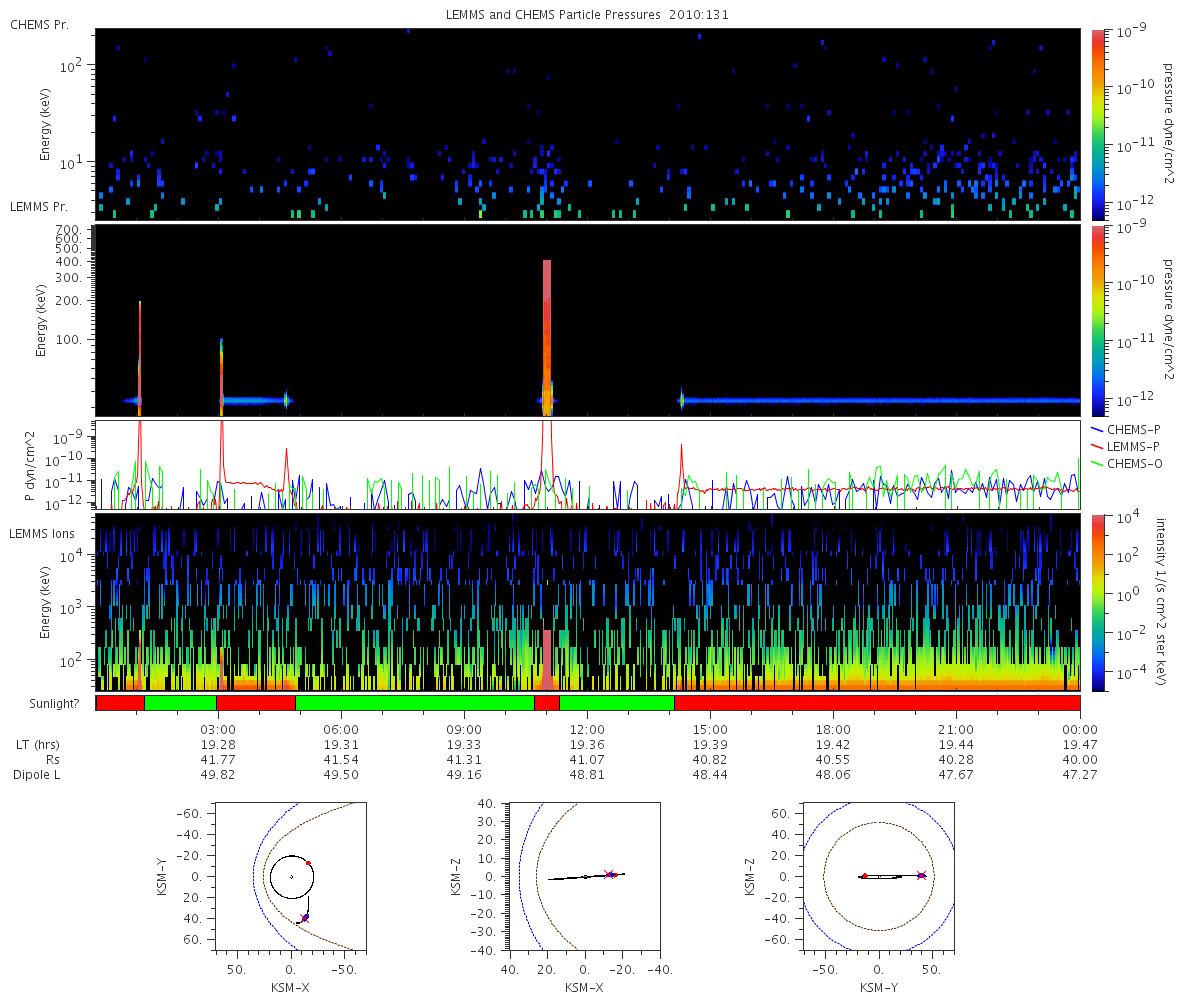The height and width of the screenshot is (1000, 1200).
Task: Click the LEMMS Ions intensity color bar
Action: (x=1097, y=602)
